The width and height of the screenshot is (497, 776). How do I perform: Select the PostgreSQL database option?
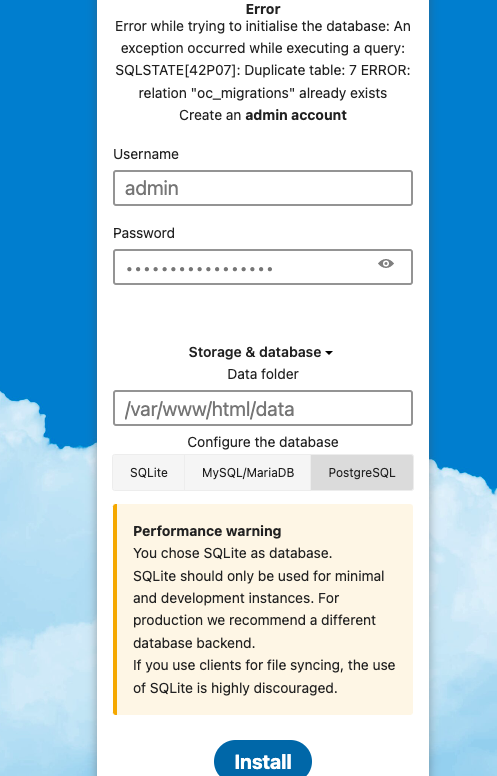coord(362,473)
